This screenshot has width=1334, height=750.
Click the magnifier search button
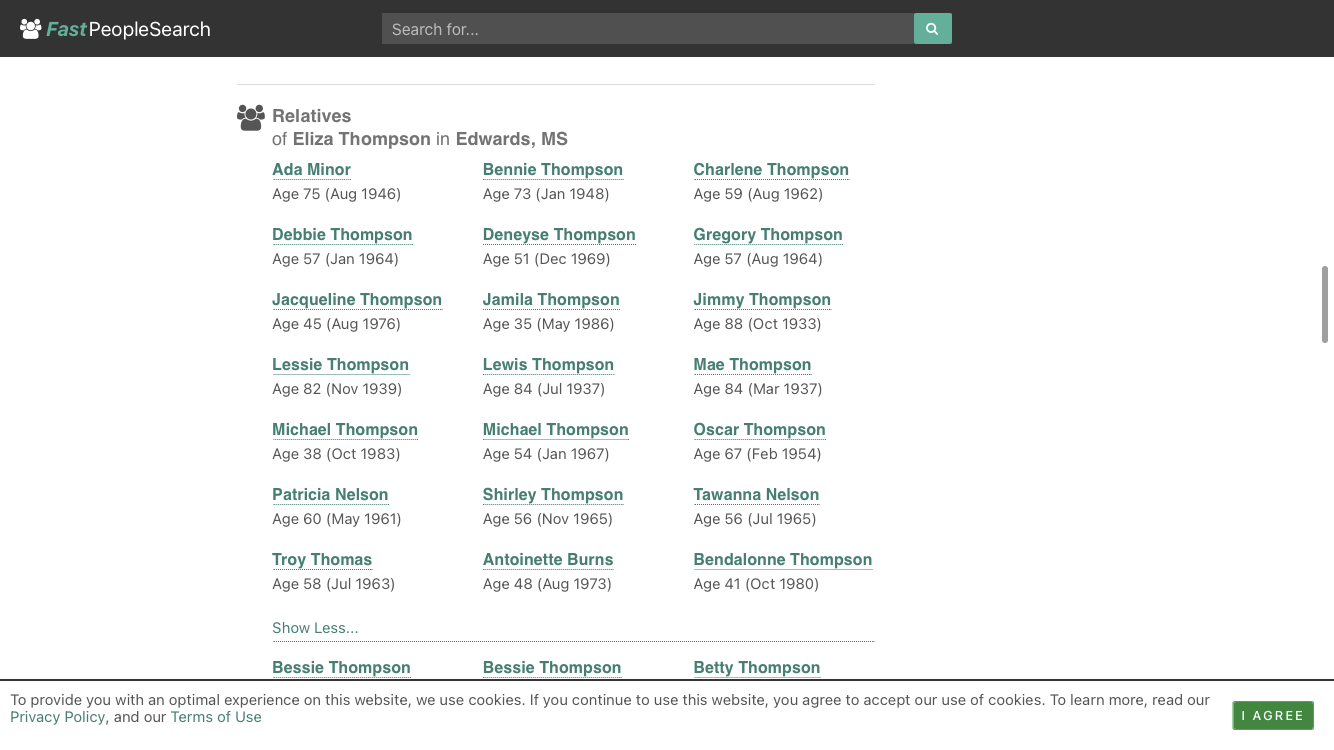pos(932,29)
